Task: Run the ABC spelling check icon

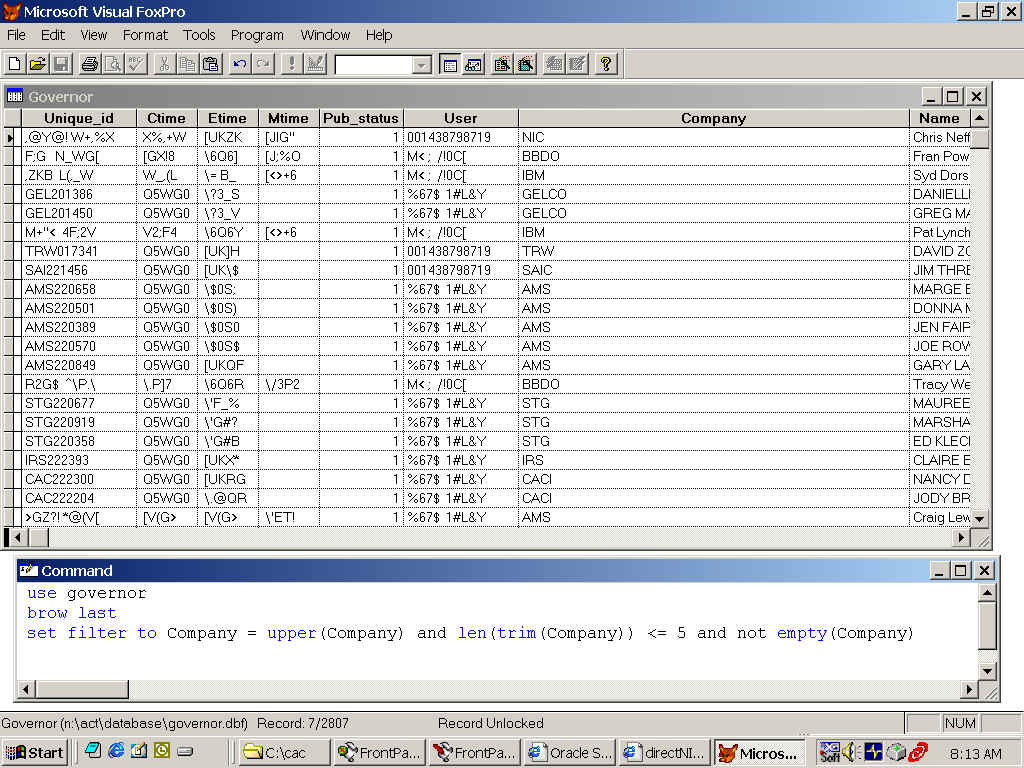Action: tap(136, 64)
